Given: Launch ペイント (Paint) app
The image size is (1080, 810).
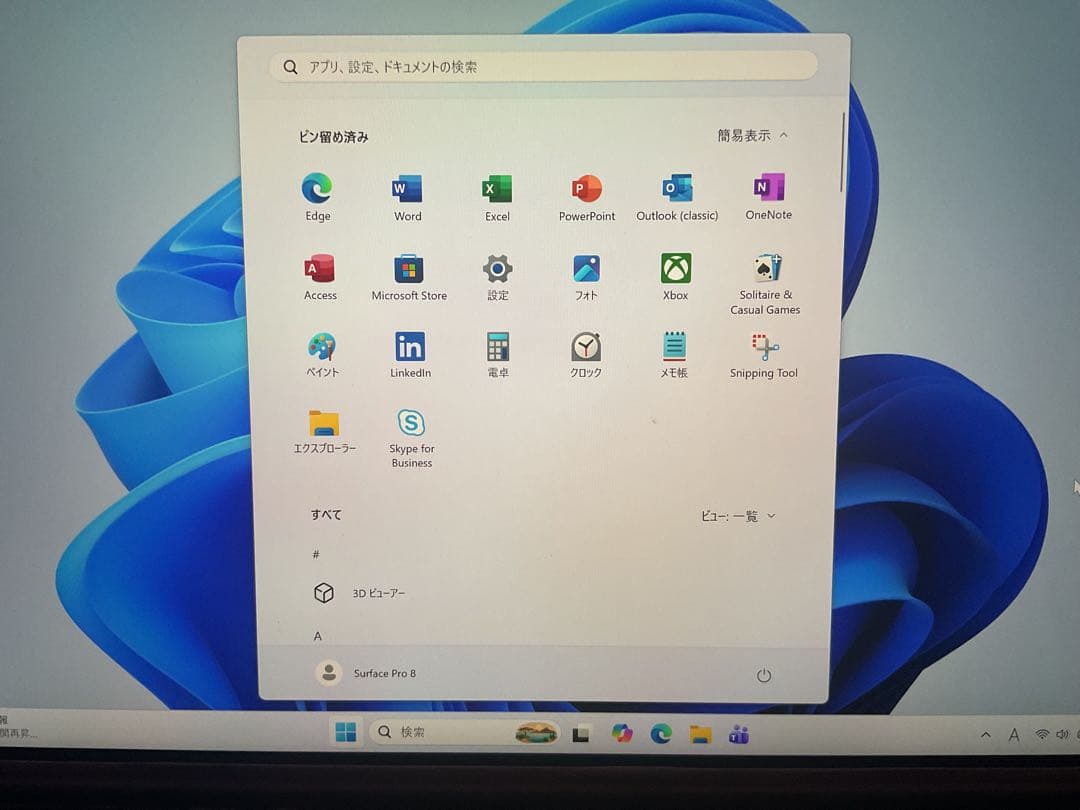Looking at the screenshot, I should [322, 355].
